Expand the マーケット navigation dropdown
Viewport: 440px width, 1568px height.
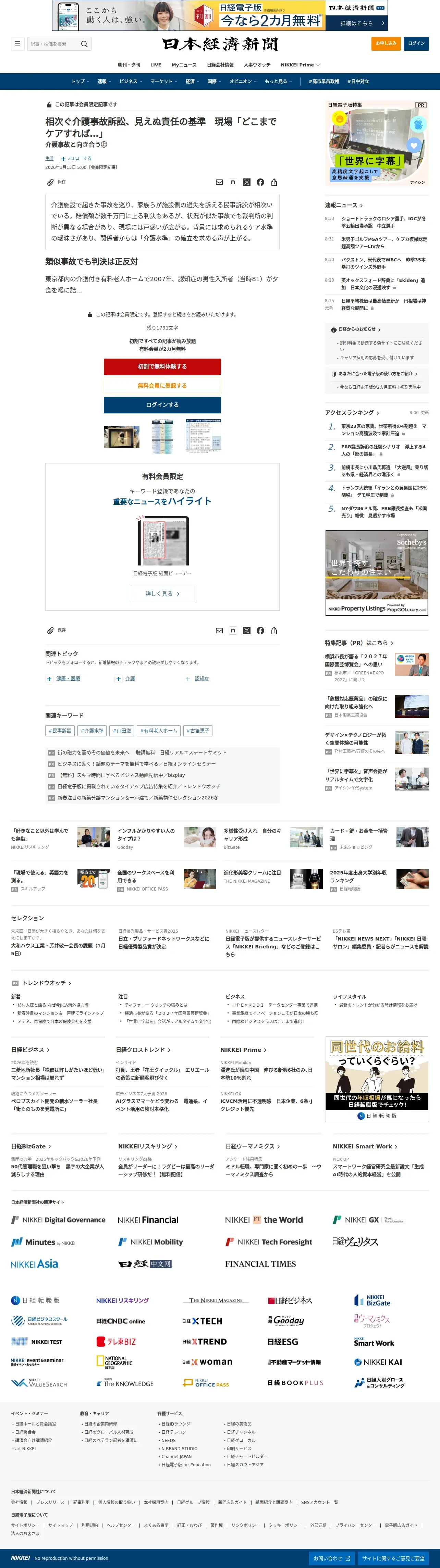(164, 82)
